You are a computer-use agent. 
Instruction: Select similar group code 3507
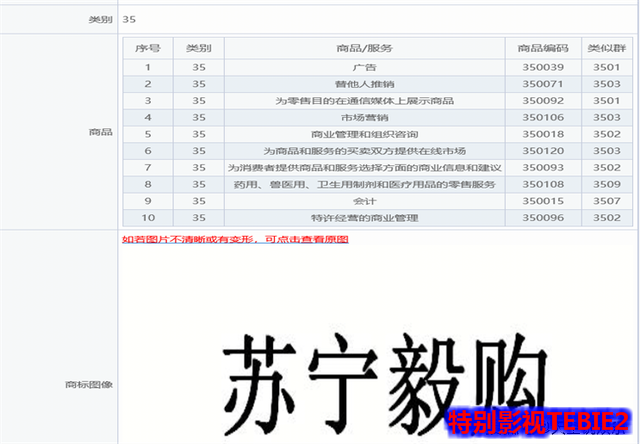pos(605,201)
